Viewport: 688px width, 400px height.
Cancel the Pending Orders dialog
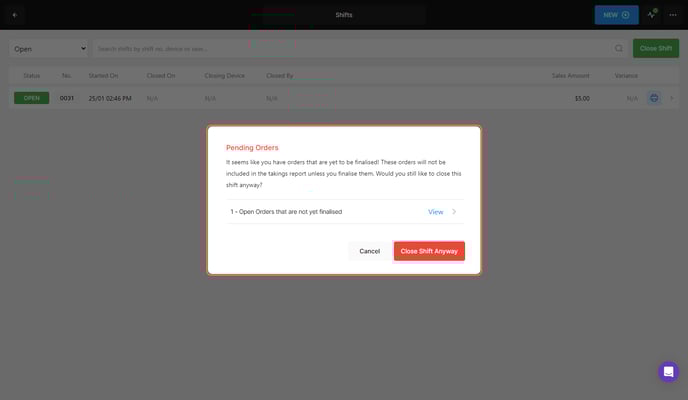[369, 251]
